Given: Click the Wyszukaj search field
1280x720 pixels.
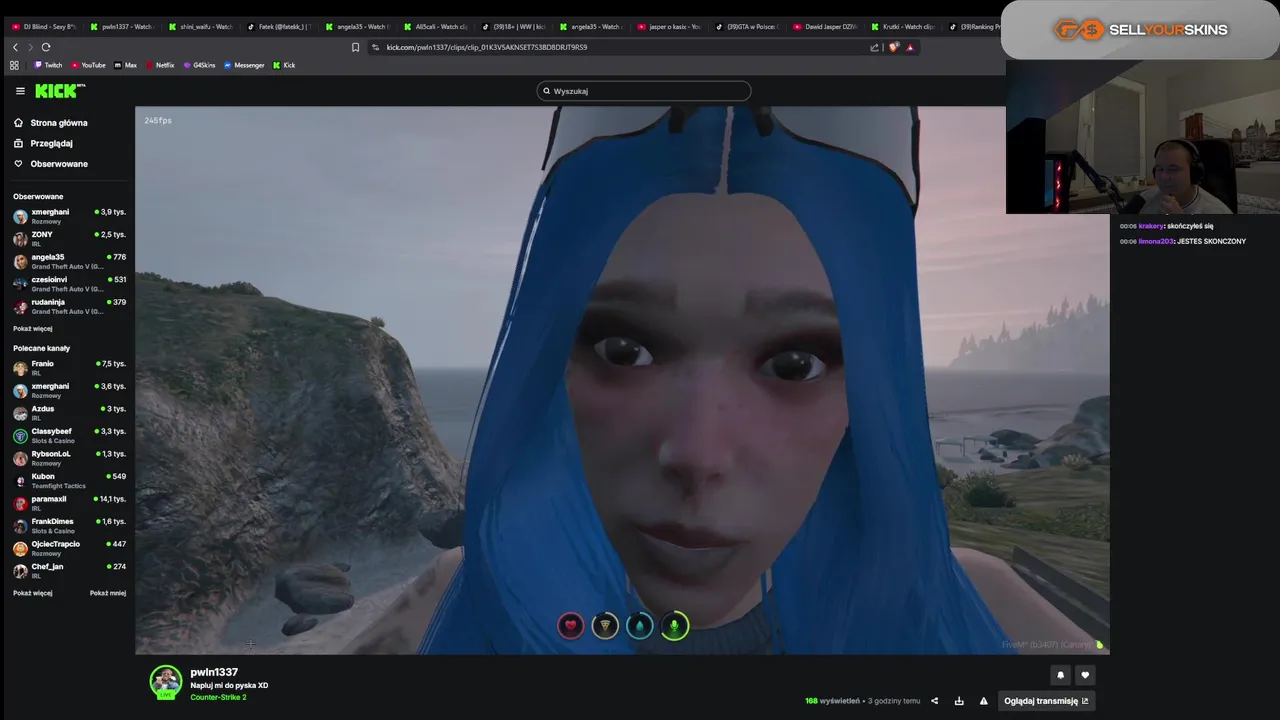Looking at the screenshot, I should coord(643,91).
